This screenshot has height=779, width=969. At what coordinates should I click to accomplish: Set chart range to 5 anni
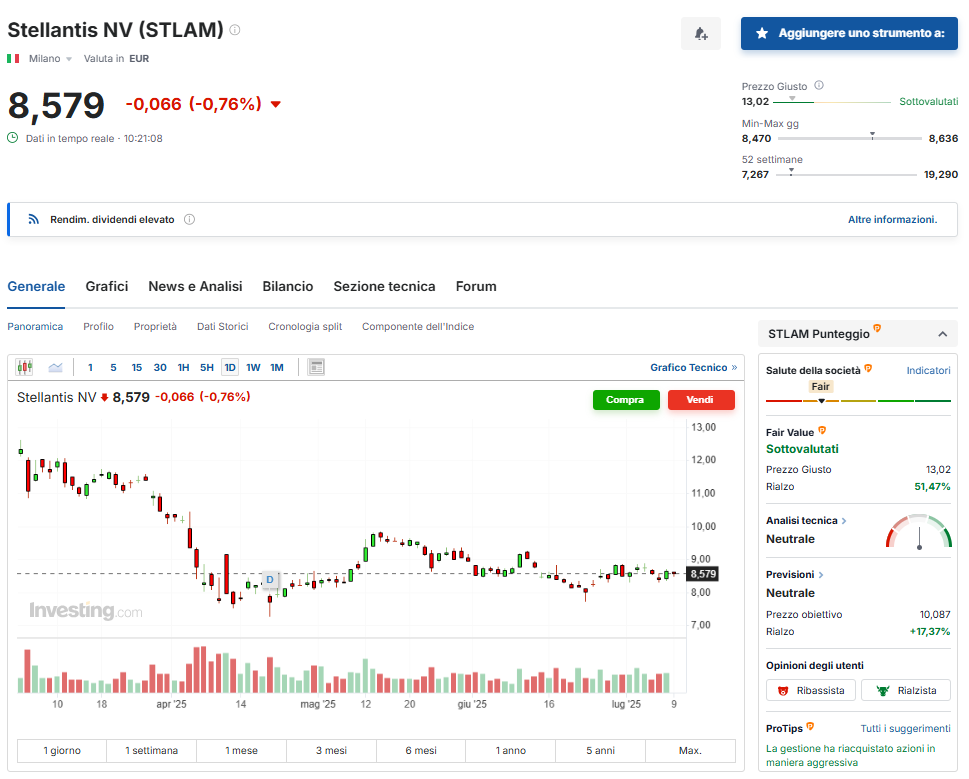click(600, 751)
